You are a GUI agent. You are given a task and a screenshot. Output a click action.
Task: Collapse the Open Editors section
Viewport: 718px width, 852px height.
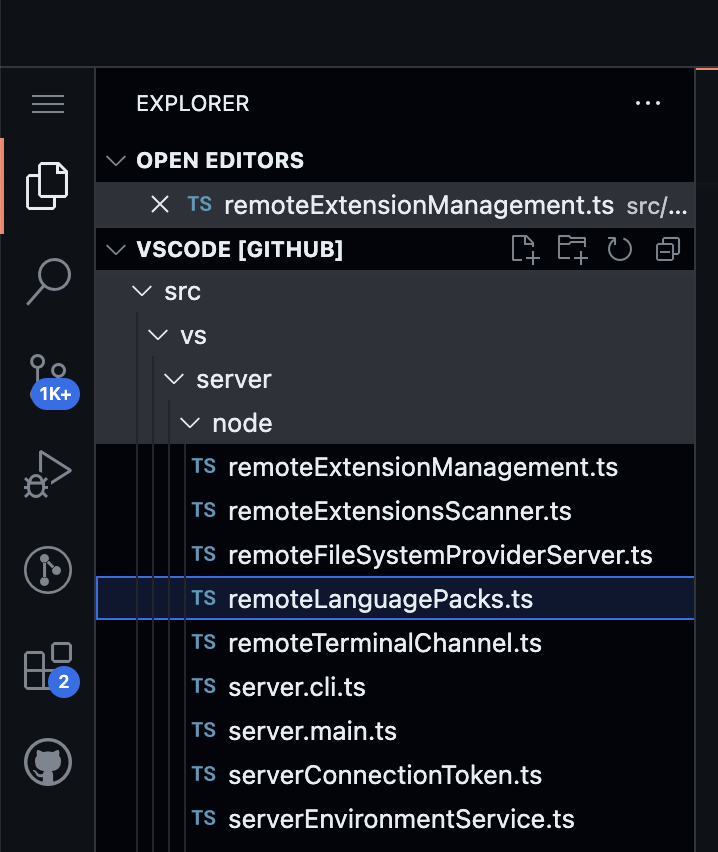[116, 160]
